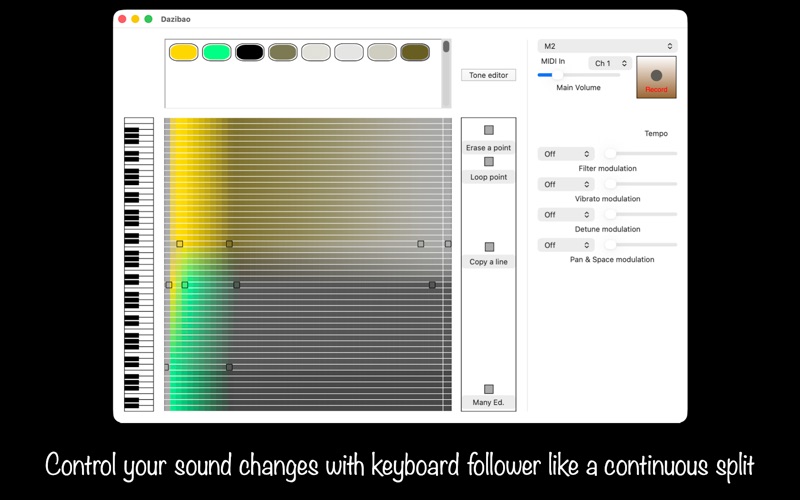
Task: Select the yellow tone swatch
Action: pos(184,52)
